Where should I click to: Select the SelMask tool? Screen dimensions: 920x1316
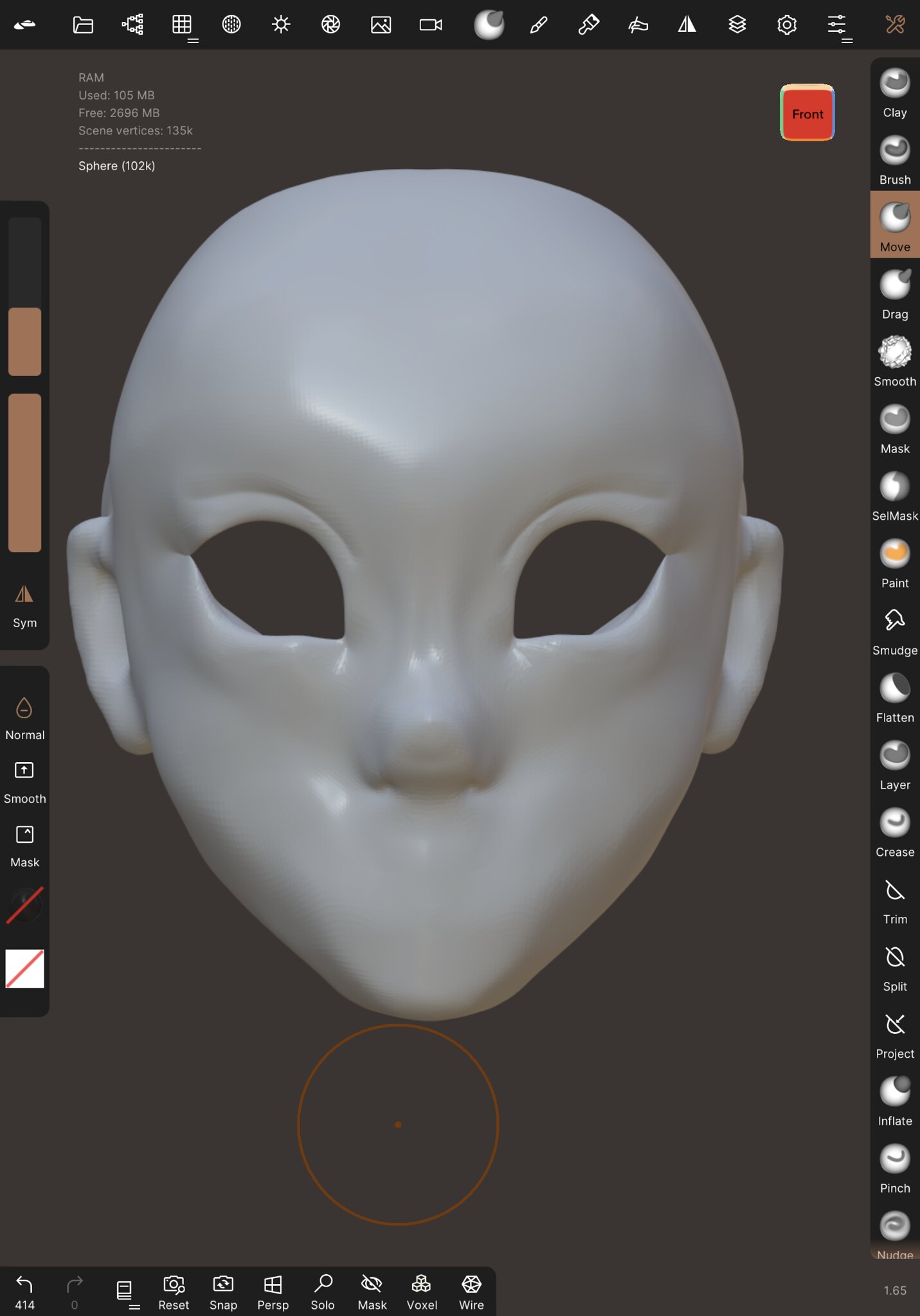(895, 497)
